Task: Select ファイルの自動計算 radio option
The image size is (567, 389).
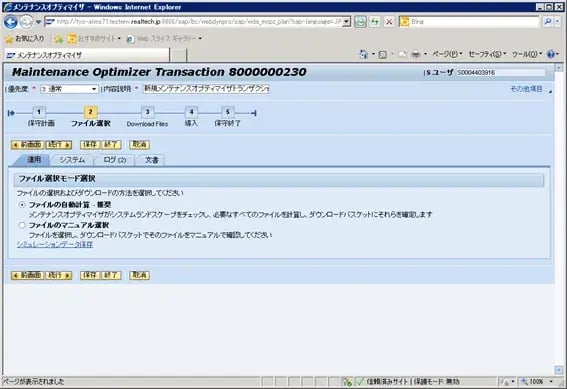Action: pos(22,205)
